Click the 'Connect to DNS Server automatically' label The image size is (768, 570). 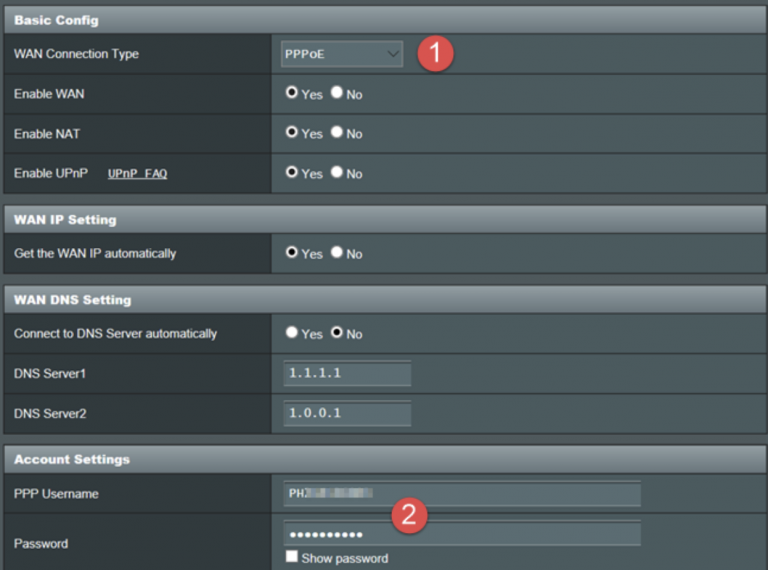point(116,334)
